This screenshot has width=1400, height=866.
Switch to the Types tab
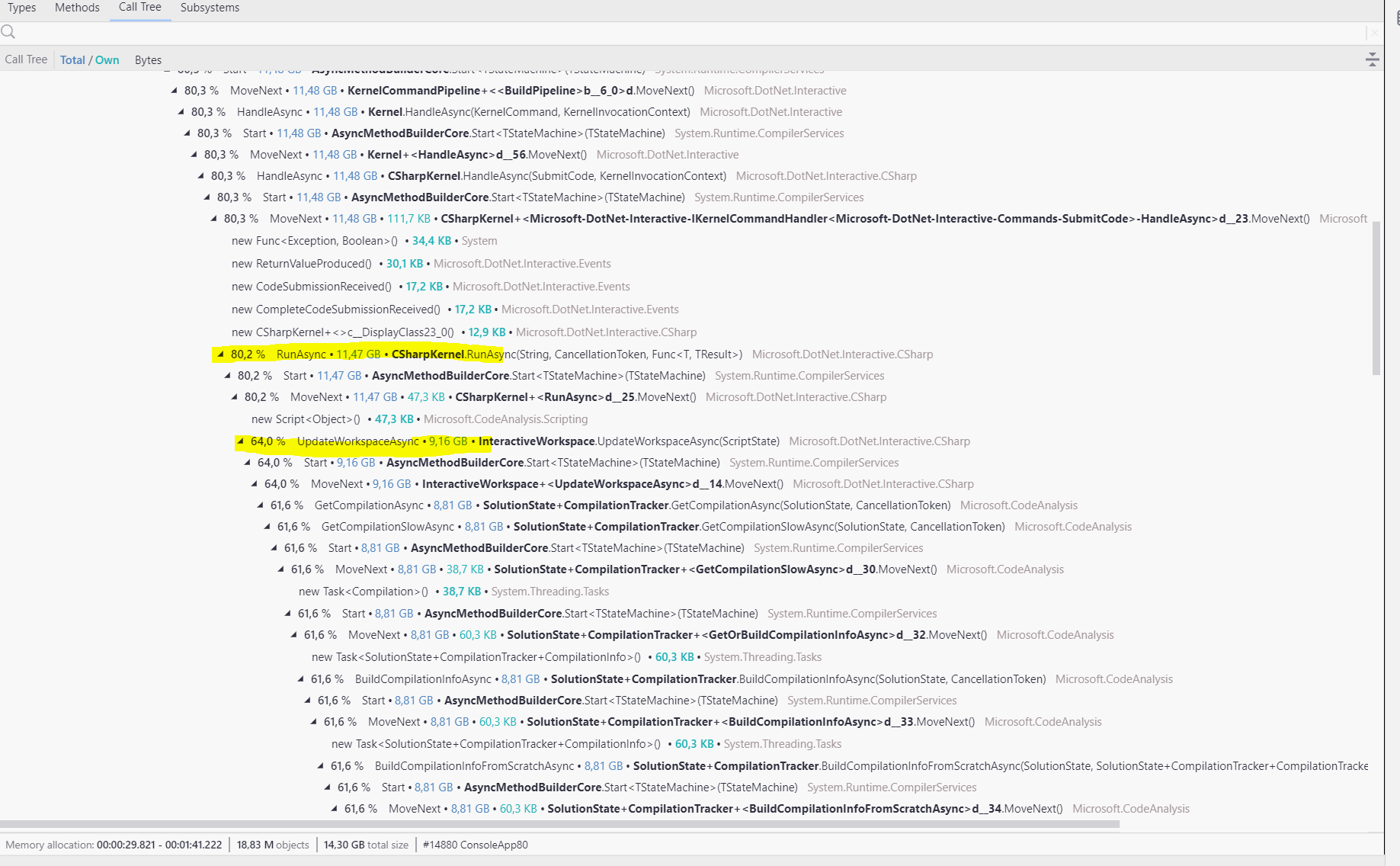coord(21,7)
